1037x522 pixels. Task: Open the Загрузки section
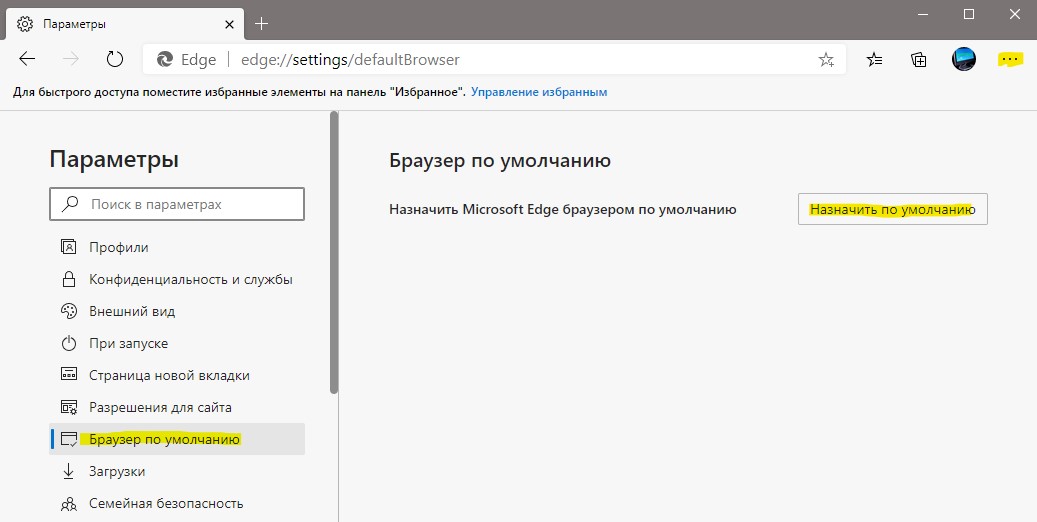pyautogui.click(x=177, y=471)
